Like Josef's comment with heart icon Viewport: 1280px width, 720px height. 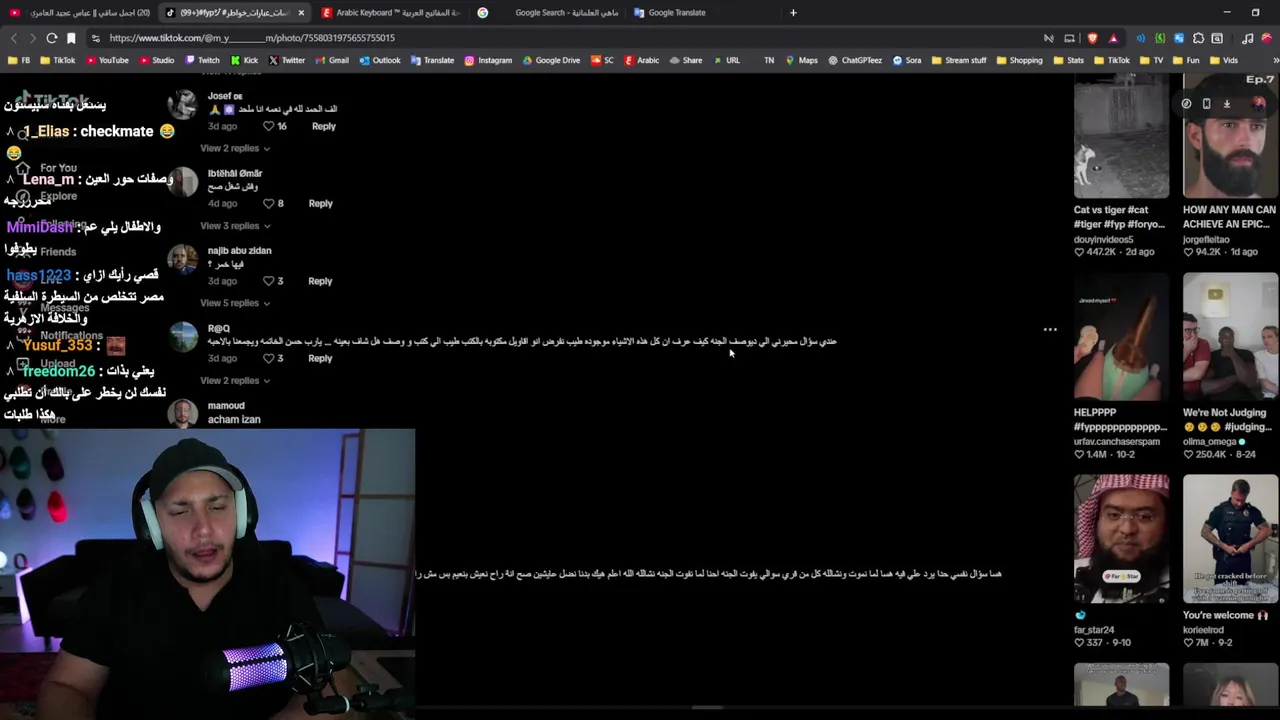pyautogui.click(x=268, y=126)
